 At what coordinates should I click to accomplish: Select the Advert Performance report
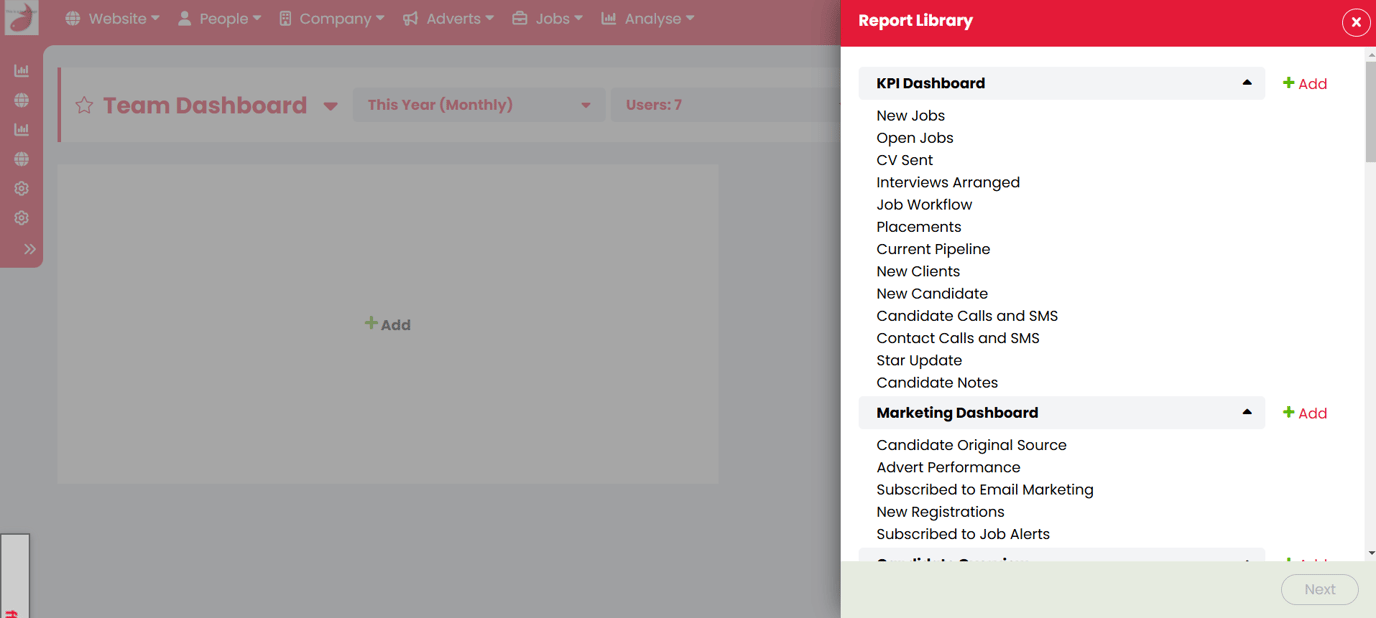pos(948,467)
